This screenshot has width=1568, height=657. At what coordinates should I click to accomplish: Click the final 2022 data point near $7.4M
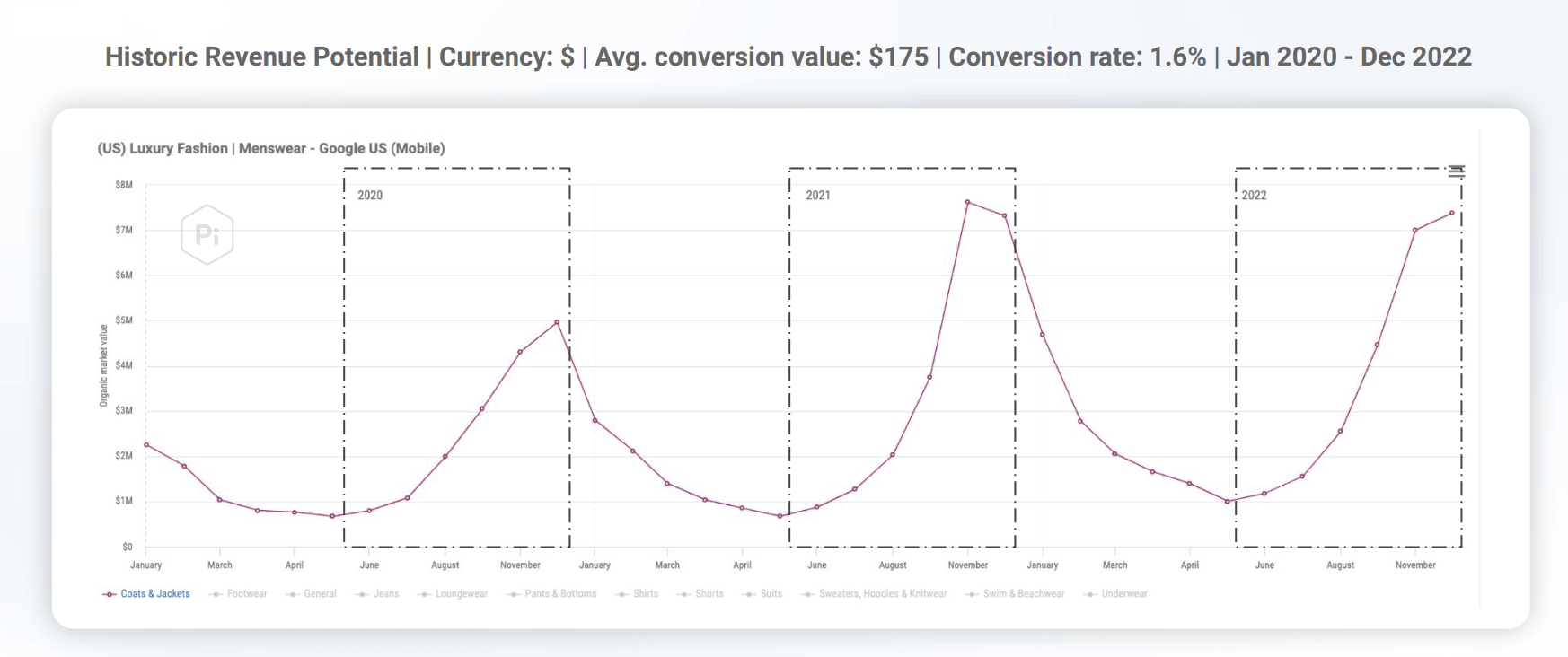click(x=1452, y=213)
